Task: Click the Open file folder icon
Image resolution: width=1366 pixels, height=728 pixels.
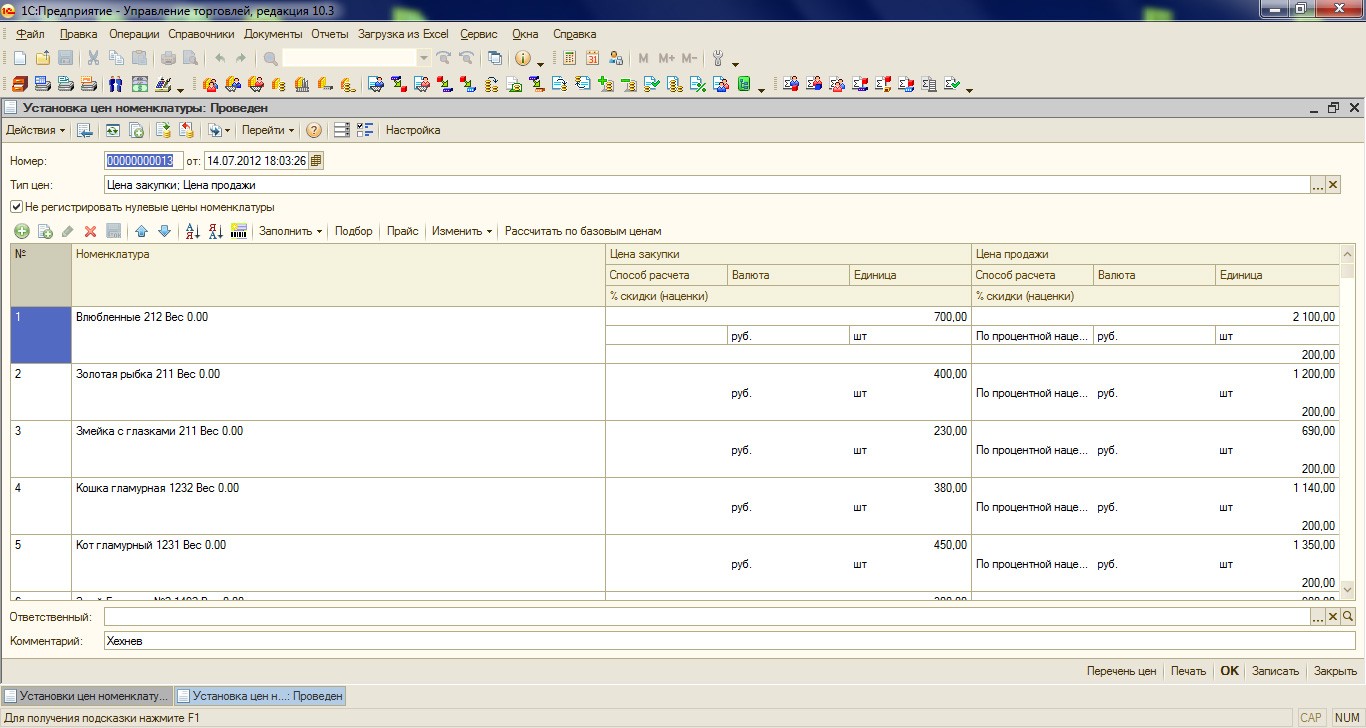Action: click(x=42, y=59)
